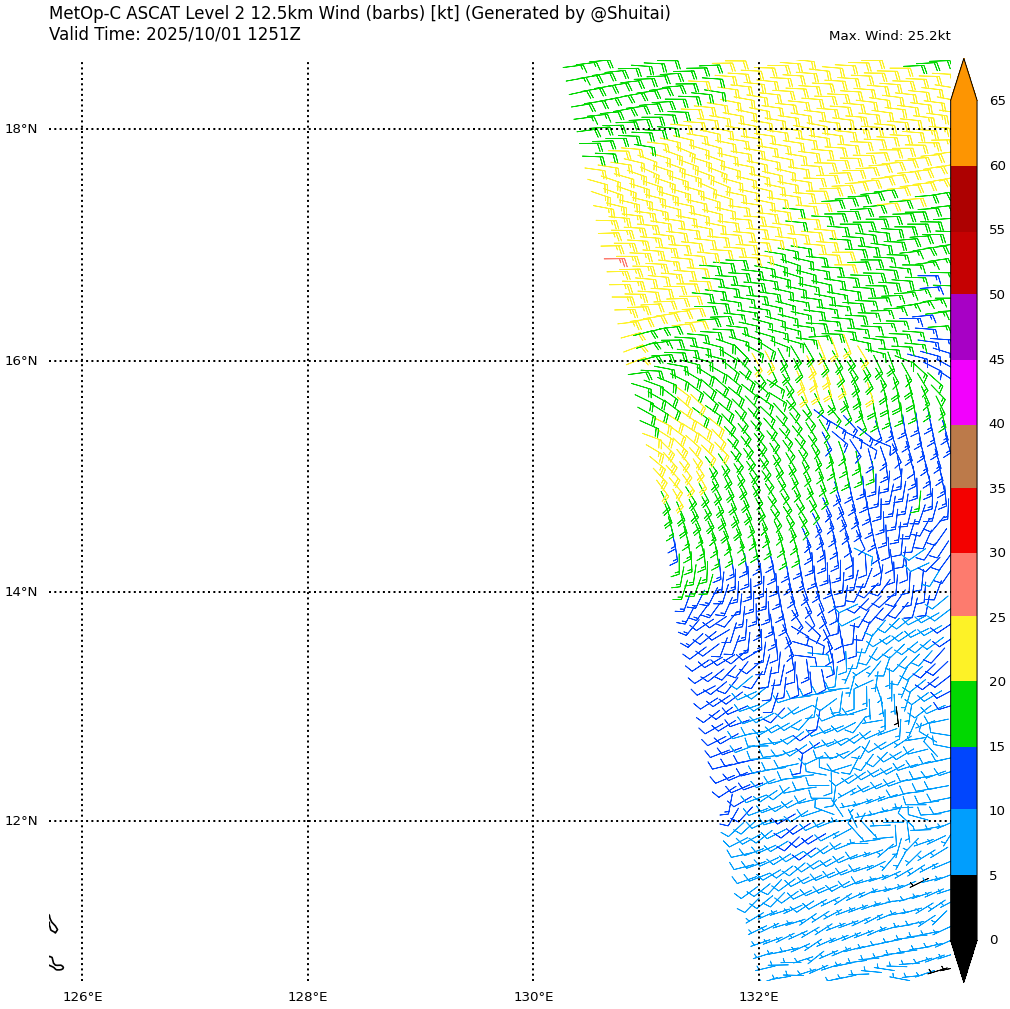The width and height of the screenshot is (1010, 1009).
Task: Click the small island outline near 126°E
Action: 54,924
